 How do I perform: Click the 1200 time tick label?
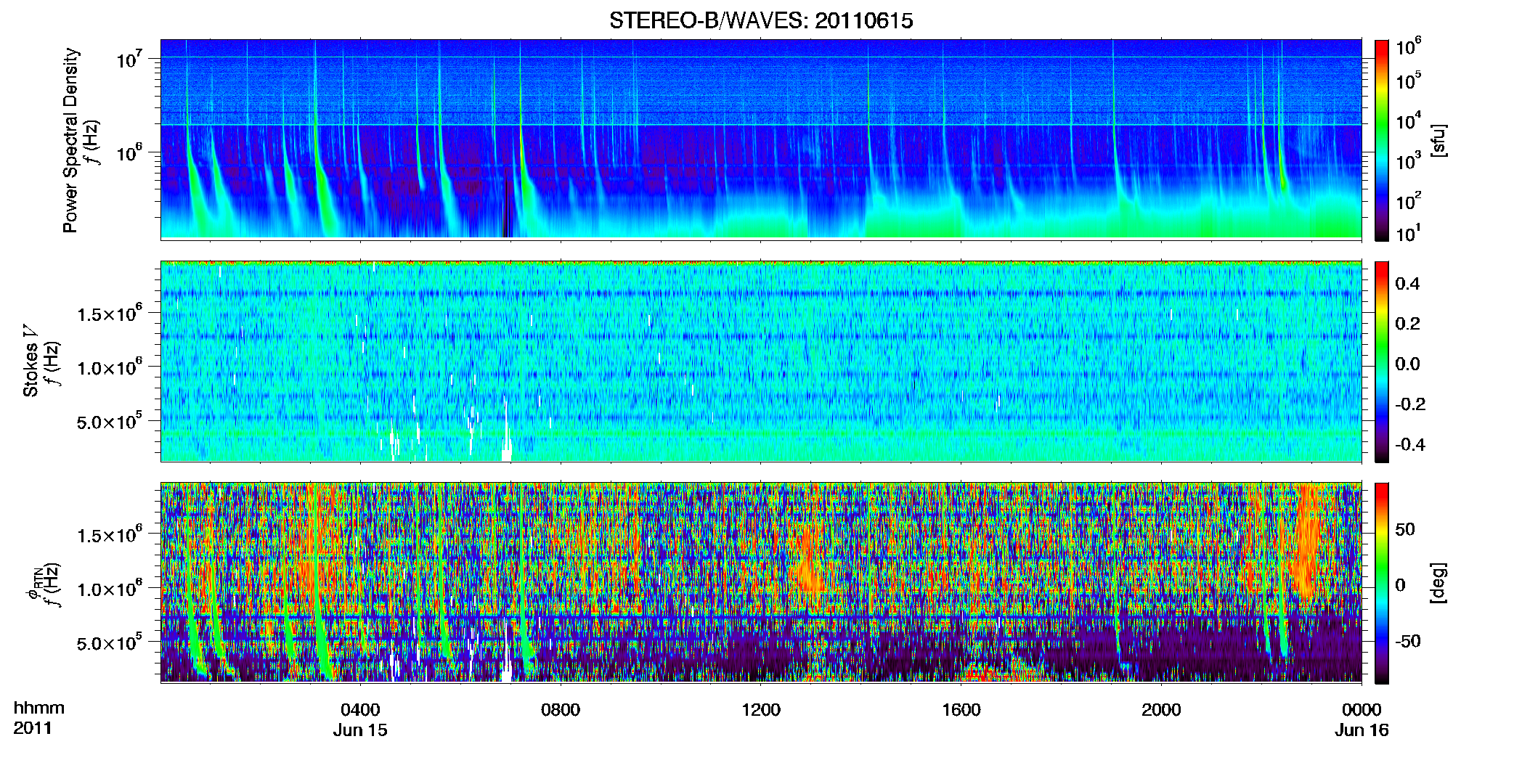tap(760, 710)
